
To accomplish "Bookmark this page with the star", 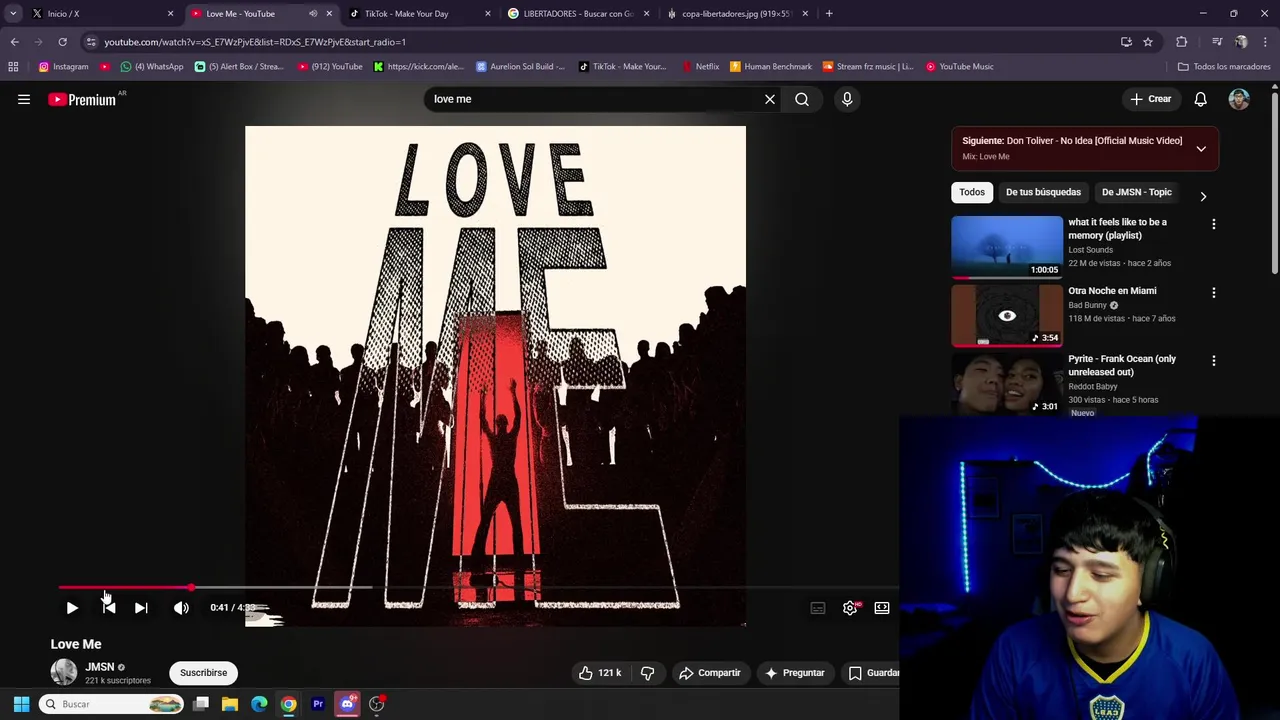I will tap(1148, 42).
